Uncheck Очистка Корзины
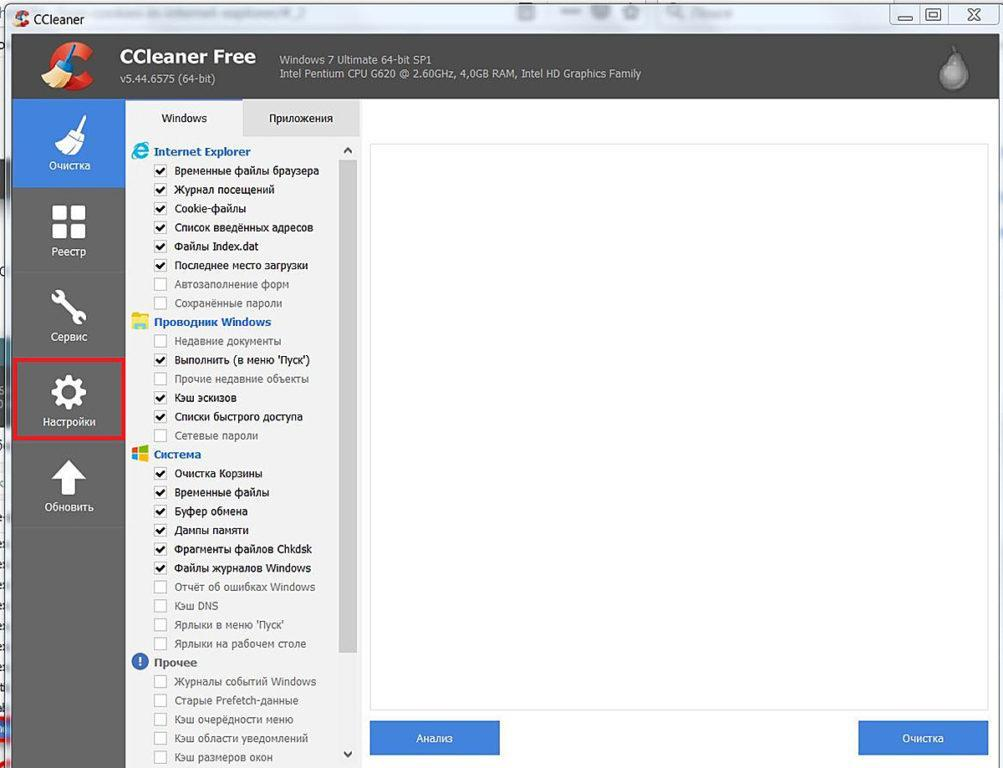 pos(161,474)
